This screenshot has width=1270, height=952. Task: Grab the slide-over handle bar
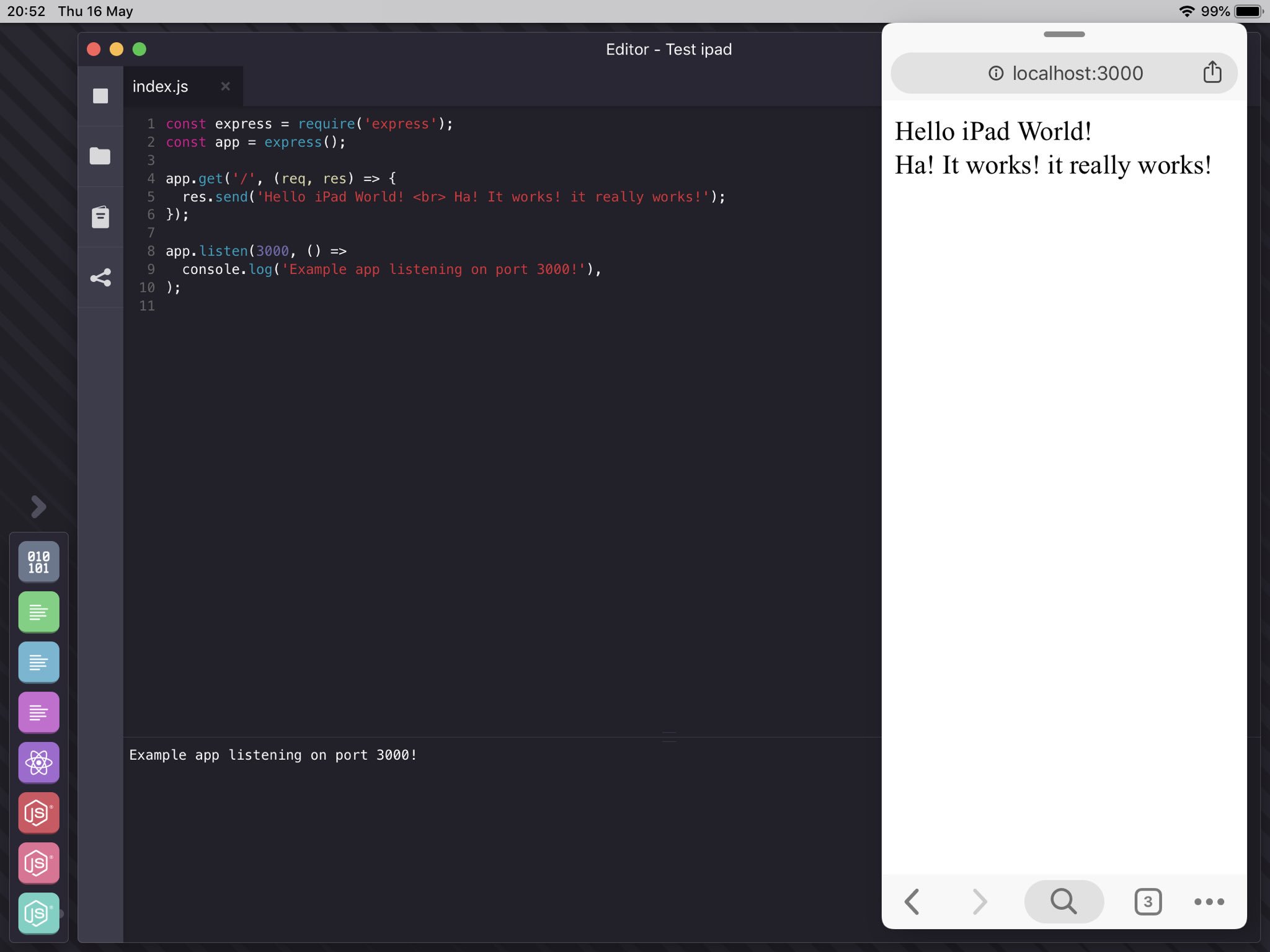click(1064, 34)
